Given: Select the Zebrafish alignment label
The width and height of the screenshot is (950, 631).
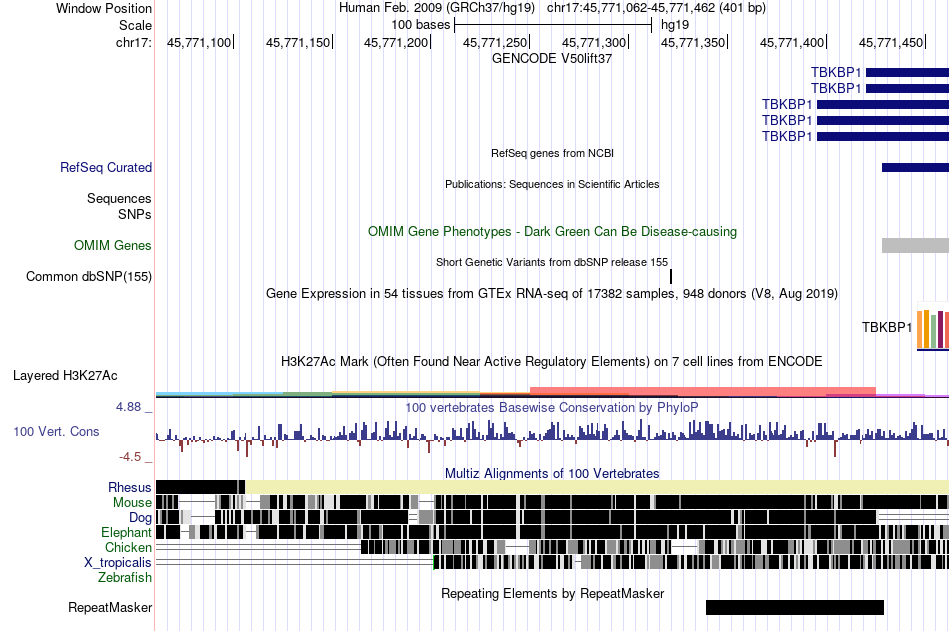Looking at the screenshot, I should 125,577.
